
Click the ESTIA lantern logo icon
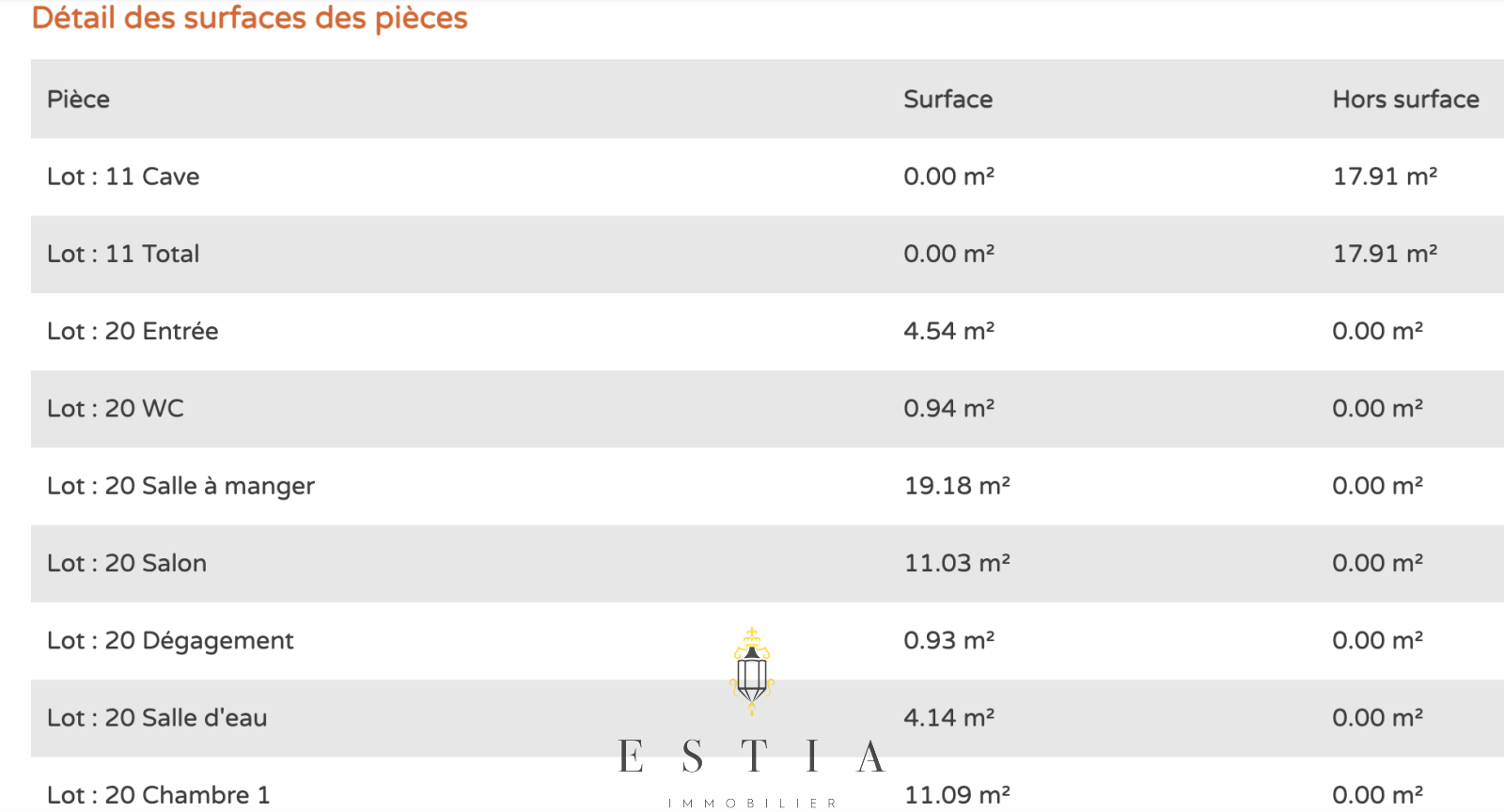coord(752,671)
